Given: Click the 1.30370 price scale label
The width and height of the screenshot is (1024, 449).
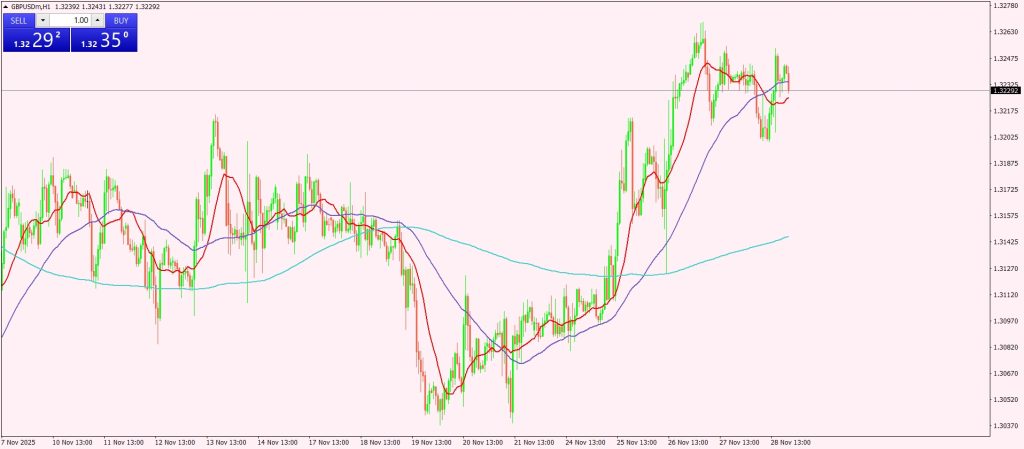Looking at the screenshot, I should 1004,426.
